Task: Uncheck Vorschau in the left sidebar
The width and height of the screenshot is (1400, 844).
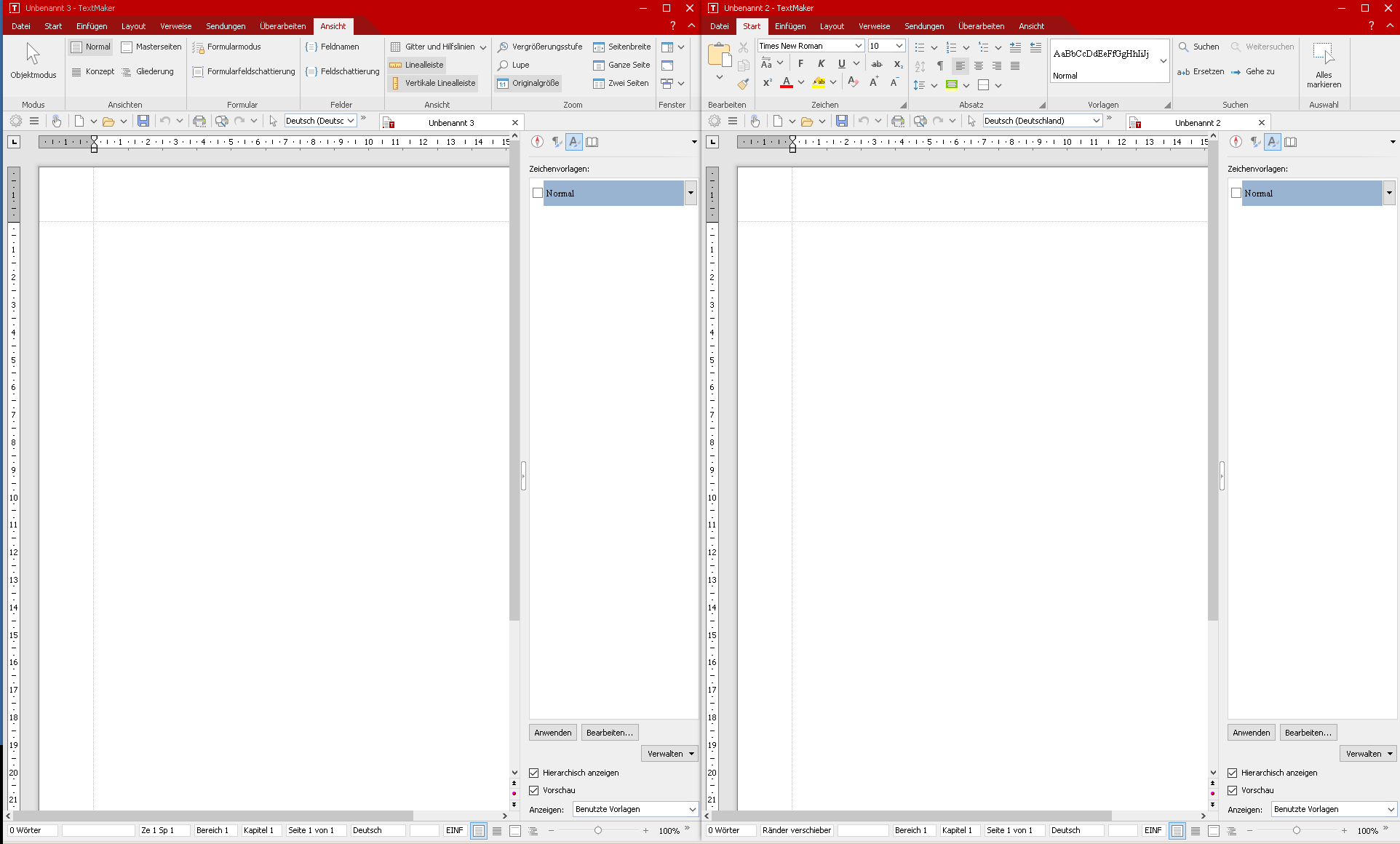Action: tap(534, 790)
